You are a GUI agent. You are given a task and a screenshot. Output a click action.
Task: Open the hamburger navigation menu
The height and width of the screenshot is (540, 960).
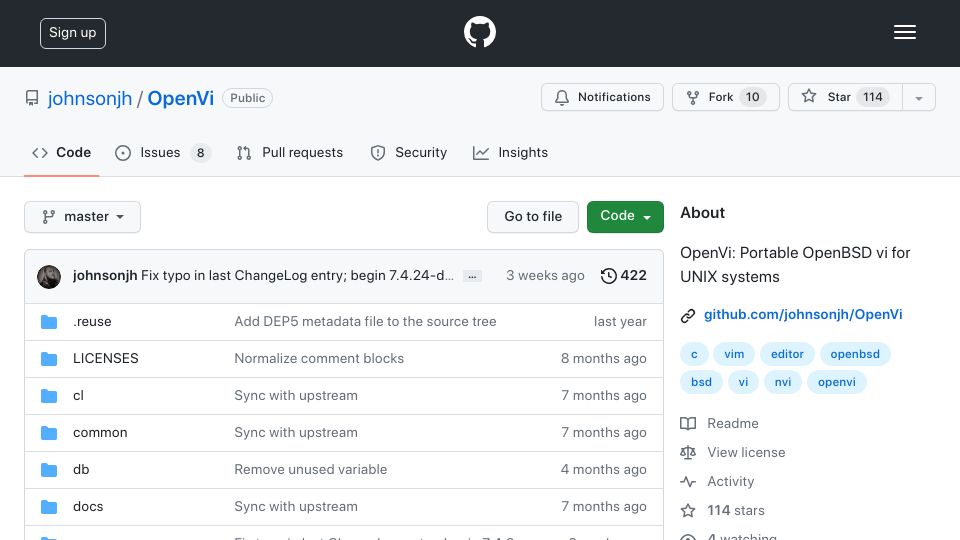pos(904,32)
